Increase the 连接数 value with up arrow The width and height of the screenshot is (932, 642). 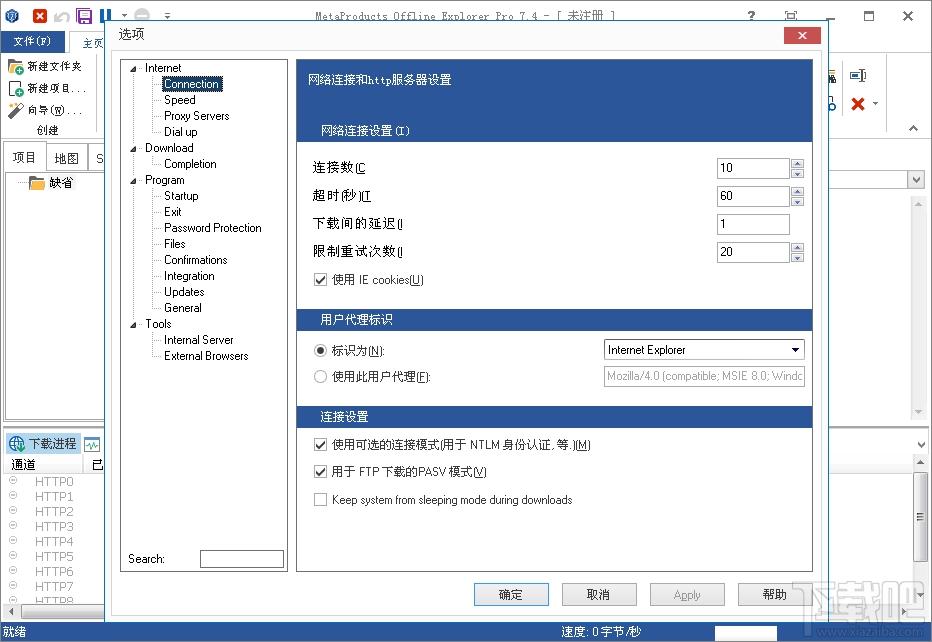798,163
